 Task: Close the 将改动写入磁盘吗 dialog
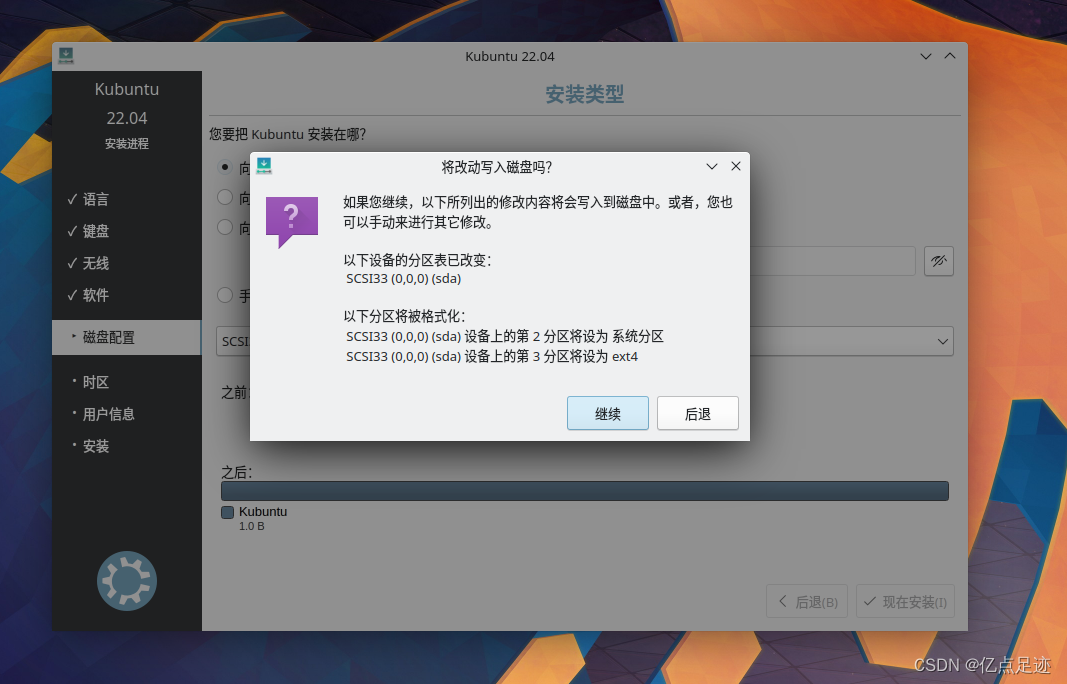(736, 166)
